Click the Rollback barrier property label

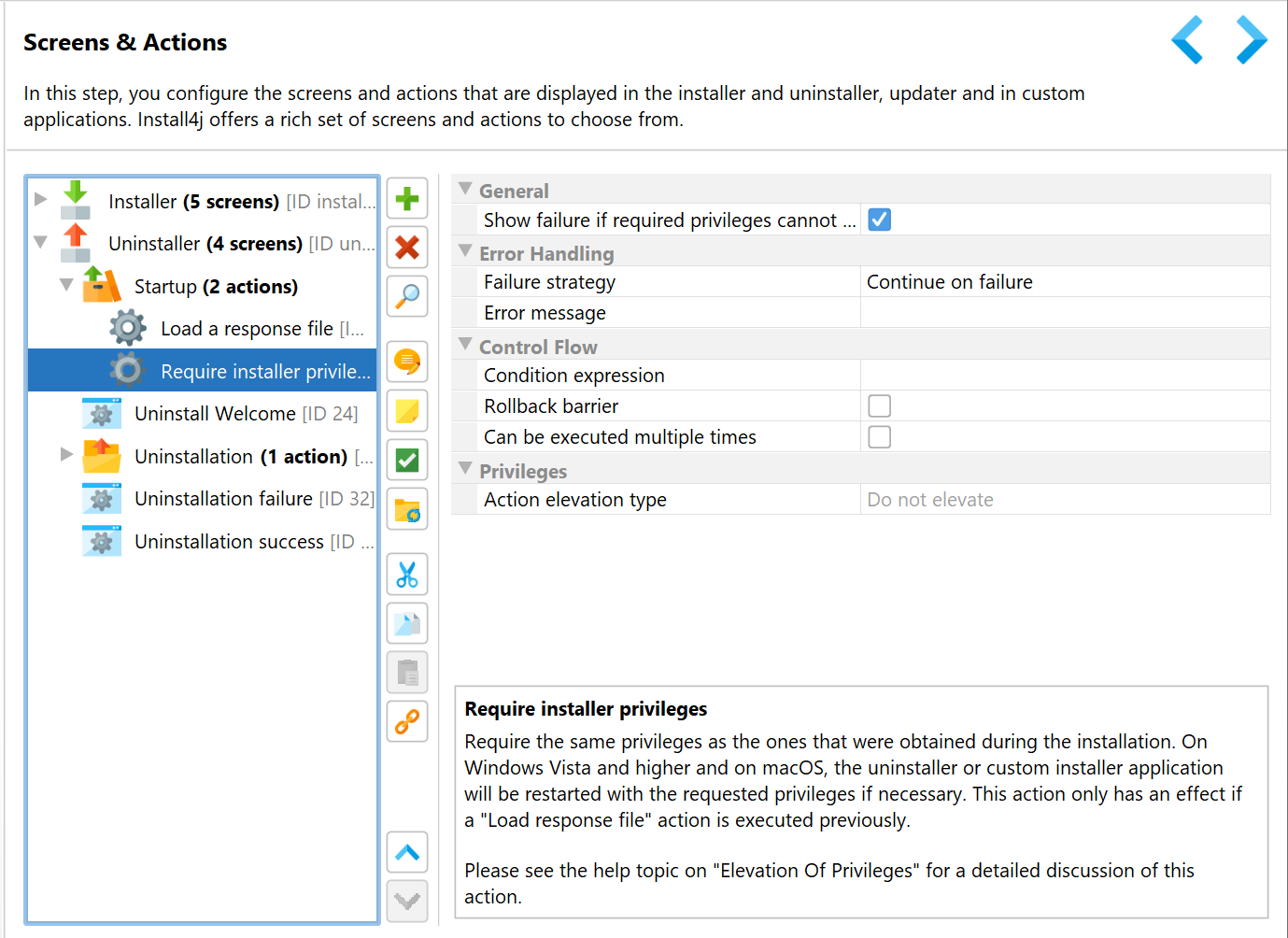[x=551, y=406]
